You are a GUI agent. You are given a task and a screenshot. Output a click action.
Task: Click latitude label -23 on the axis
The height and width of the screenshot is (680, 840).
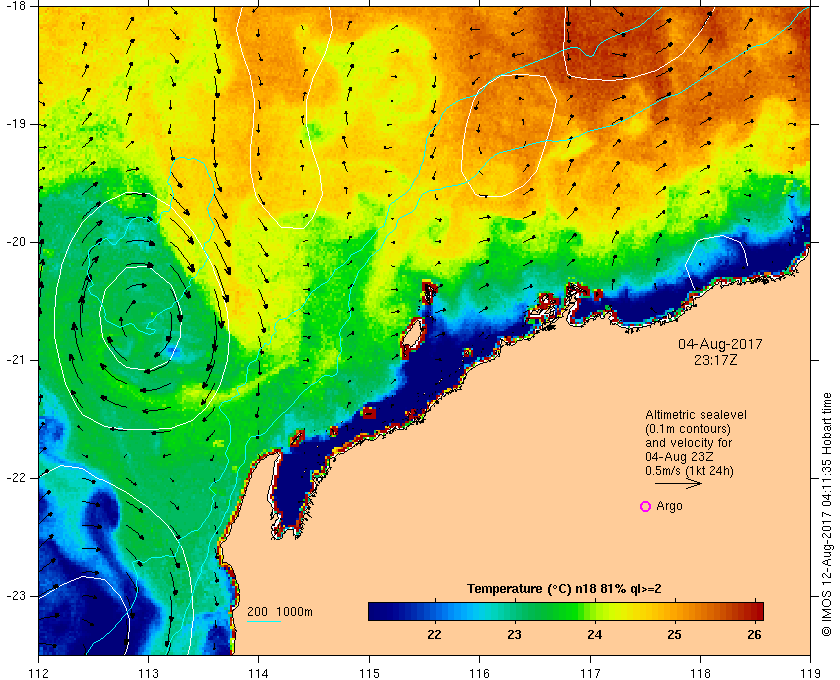click(x=16, y=596)
